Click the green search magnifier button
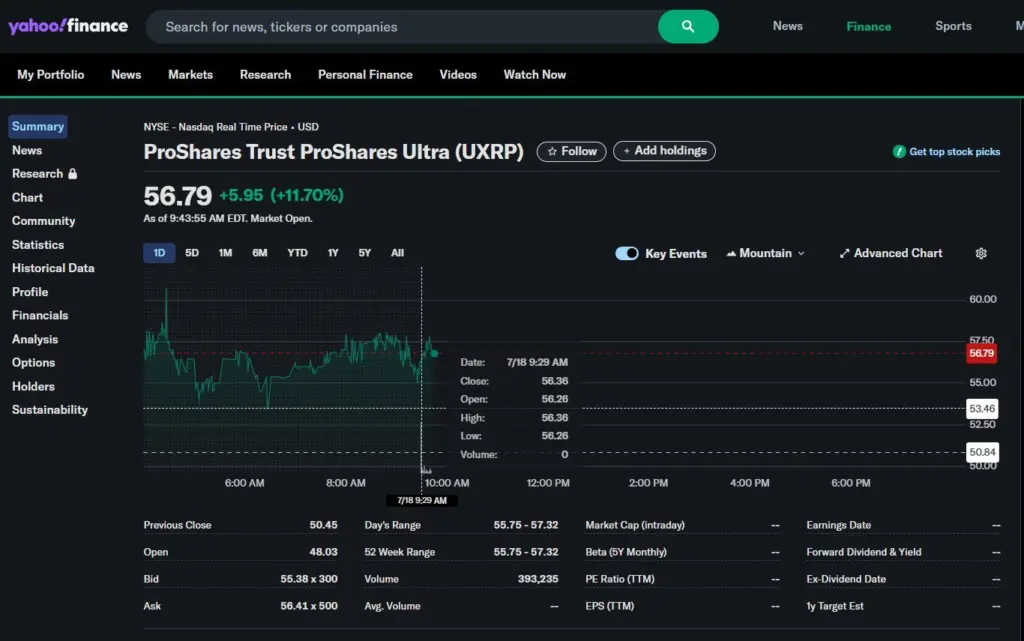 (688, 27)
